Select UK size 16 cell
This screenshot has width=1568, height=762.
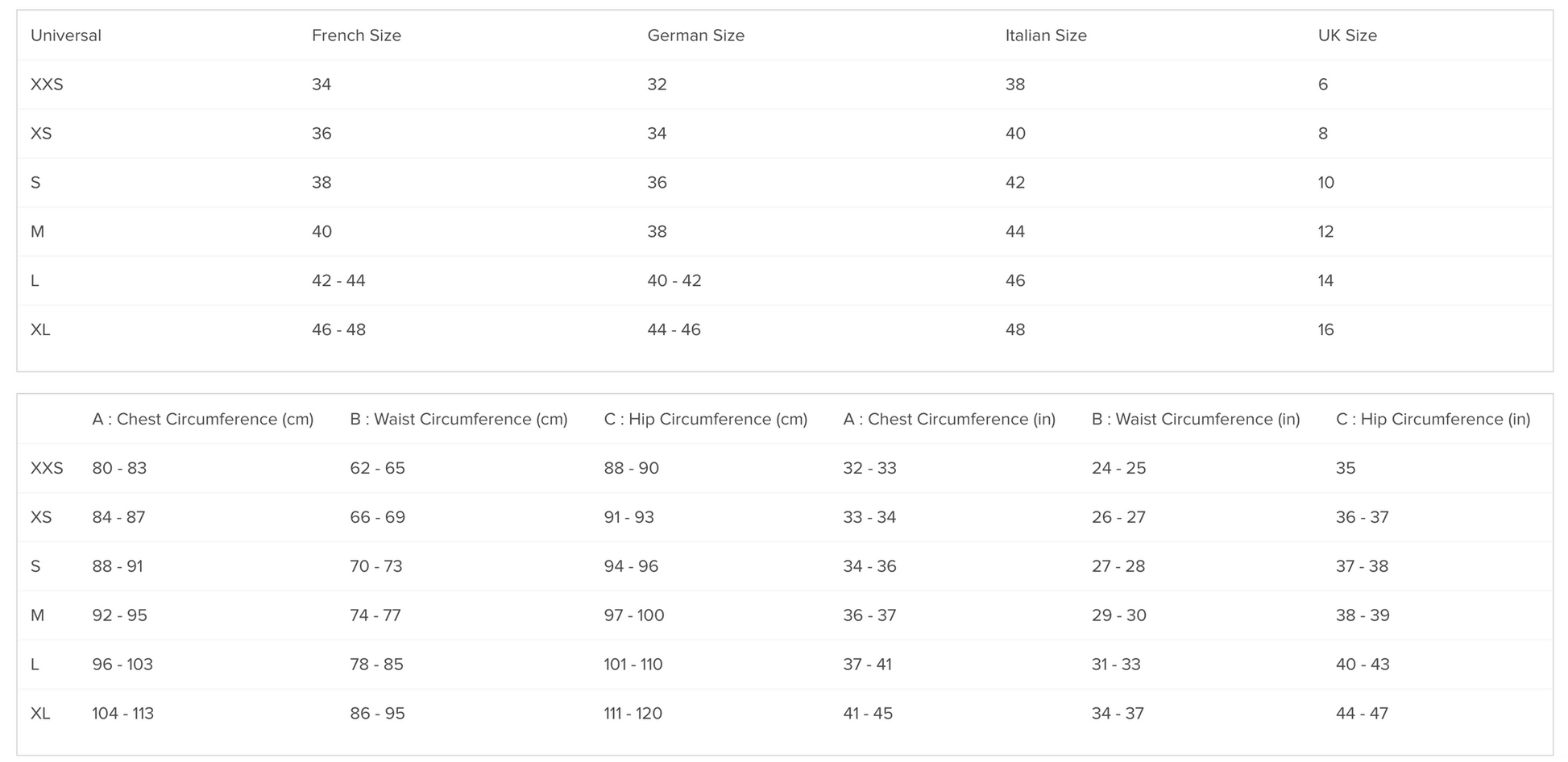(1325, 329)
